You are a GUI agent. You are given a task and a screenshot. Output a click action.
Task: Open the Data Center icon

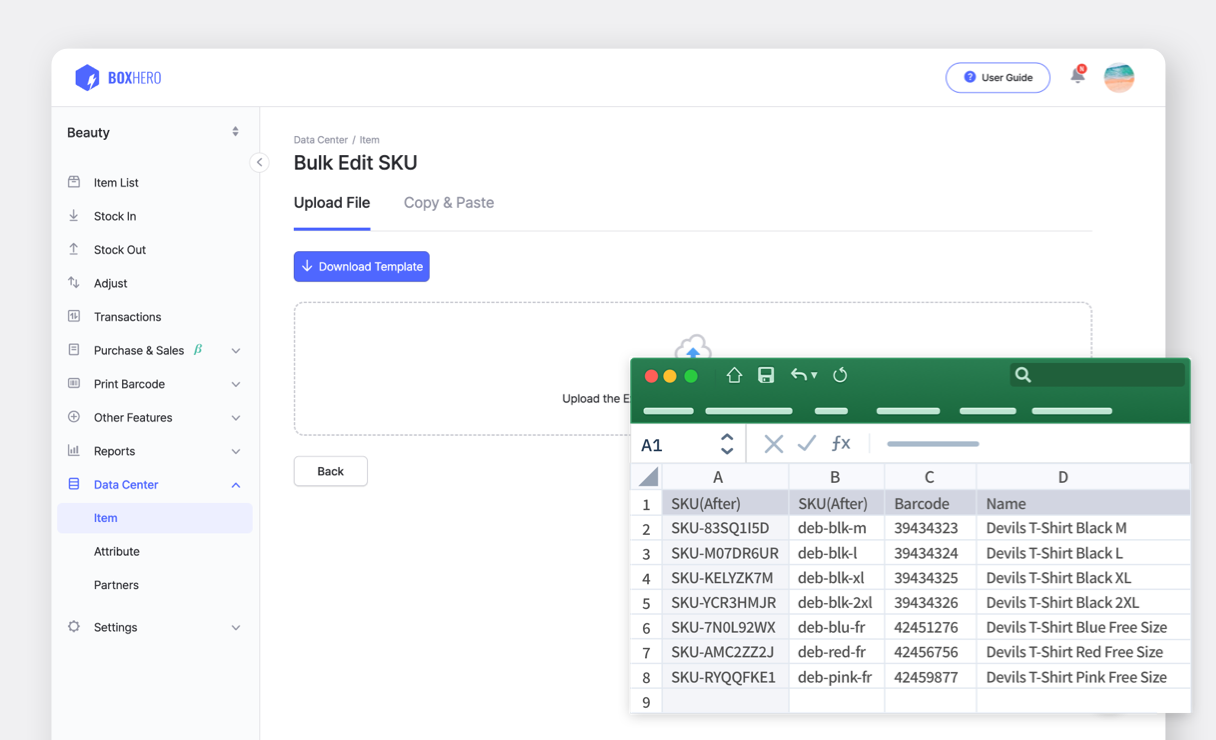tap(75, 484)
